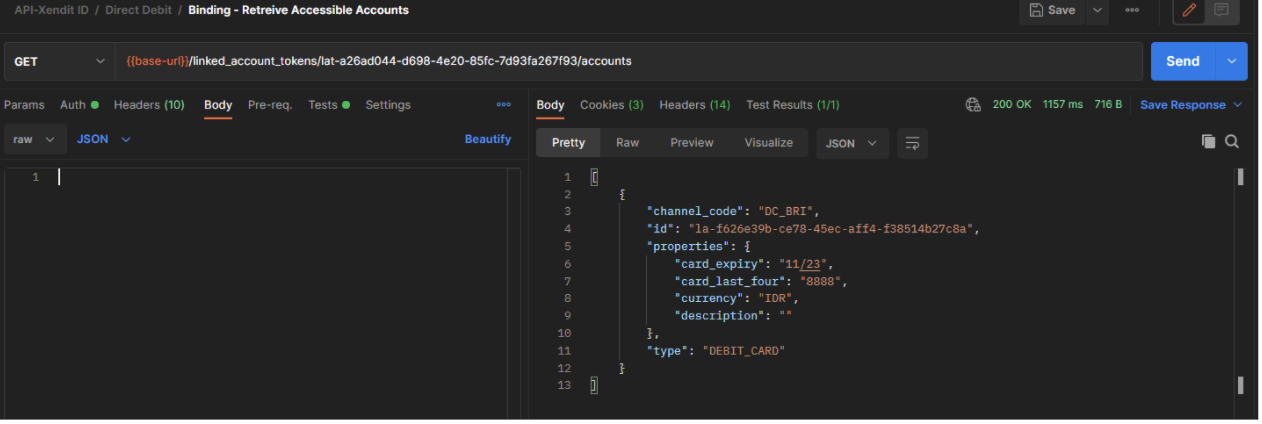Click the "DEBIT_CARD" type value
The width and height of the screenshot is (1262, 424).
click(x=744, y=351)
